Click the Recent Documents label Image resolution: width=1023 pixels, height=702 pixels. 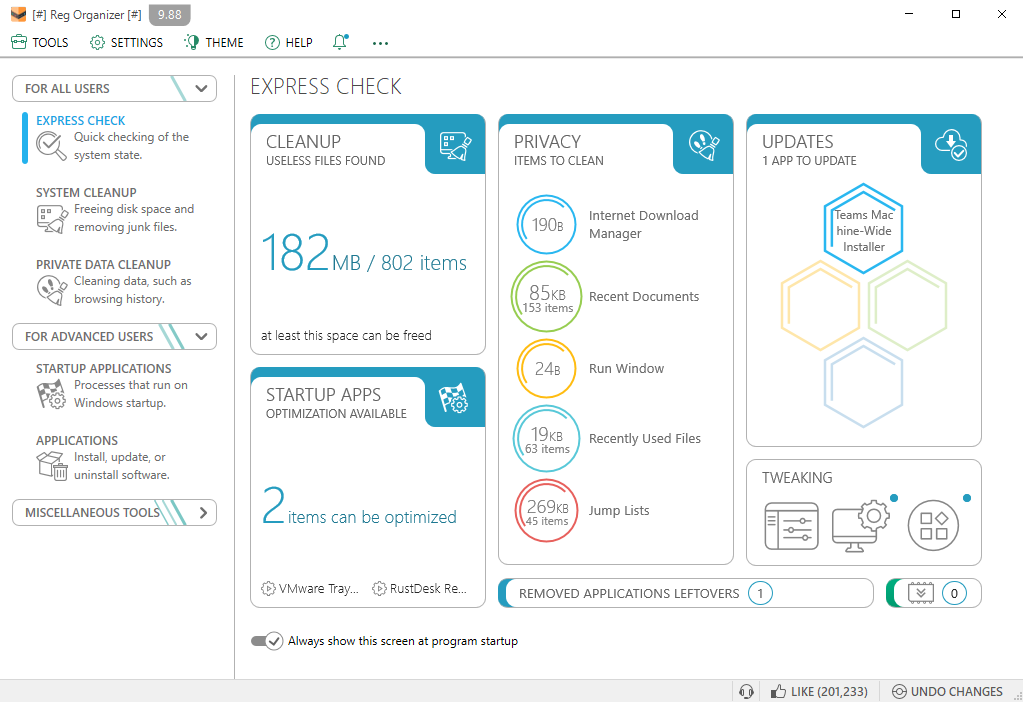644,296
